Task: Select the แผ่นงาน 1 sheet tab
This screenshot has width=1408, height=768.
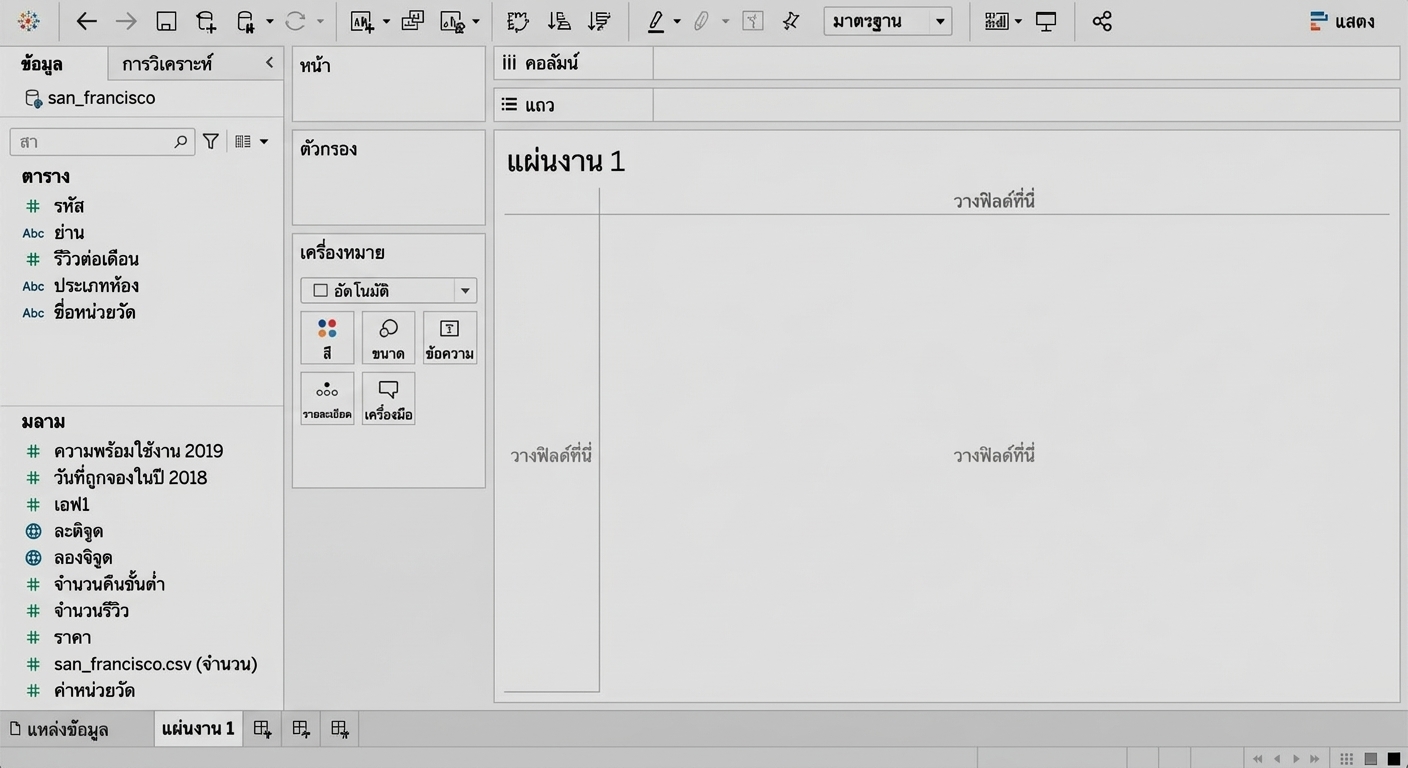Action: (x=198, y=729)
